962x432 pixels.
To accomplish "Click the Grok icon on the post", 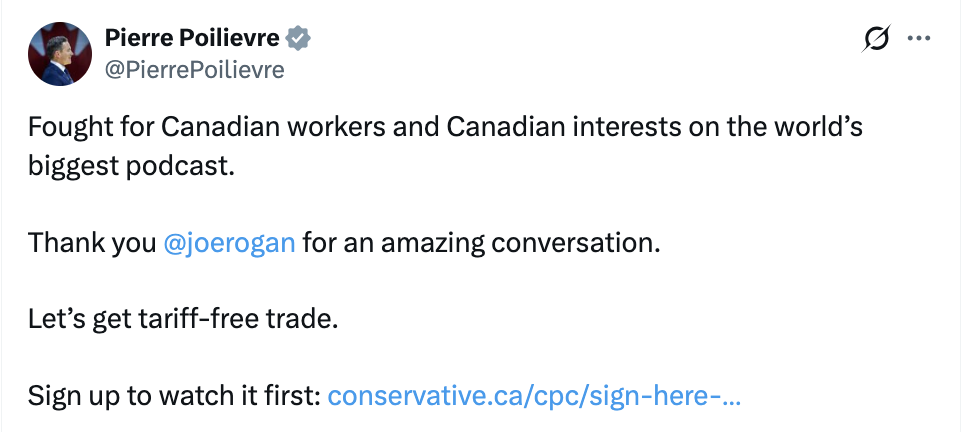I will [x=876, y=39].
